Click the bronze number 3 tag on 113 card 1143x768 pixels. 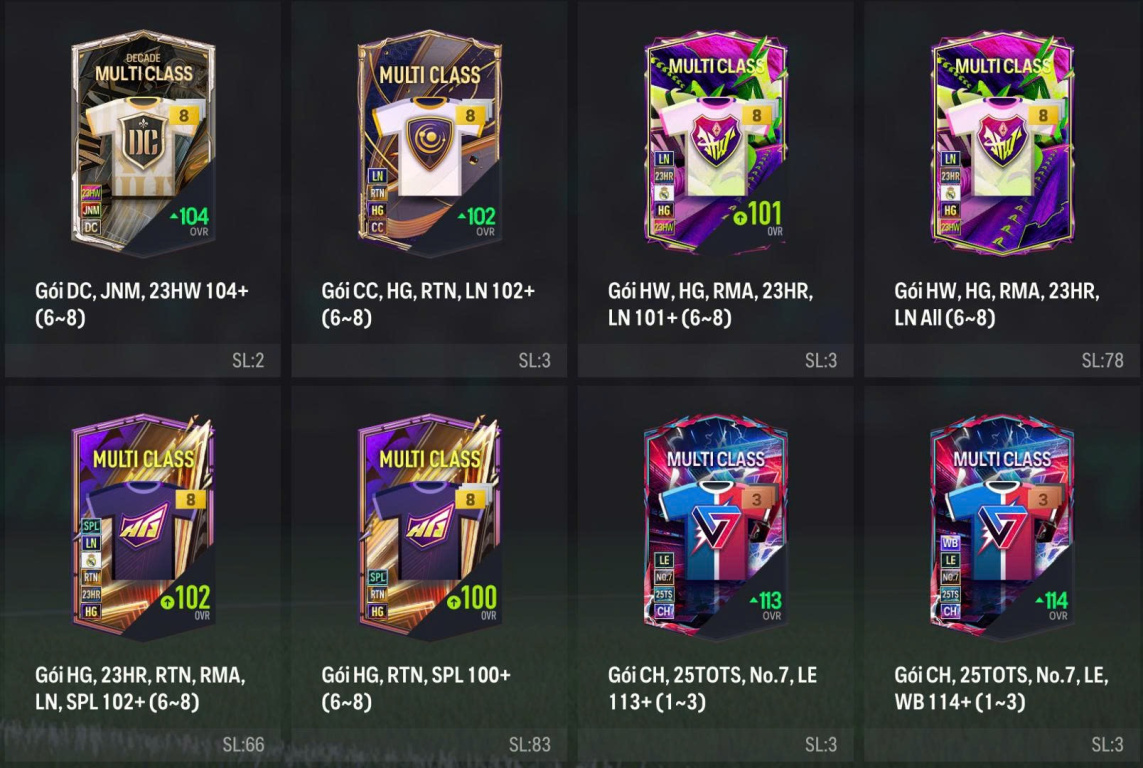pos(757,500)
